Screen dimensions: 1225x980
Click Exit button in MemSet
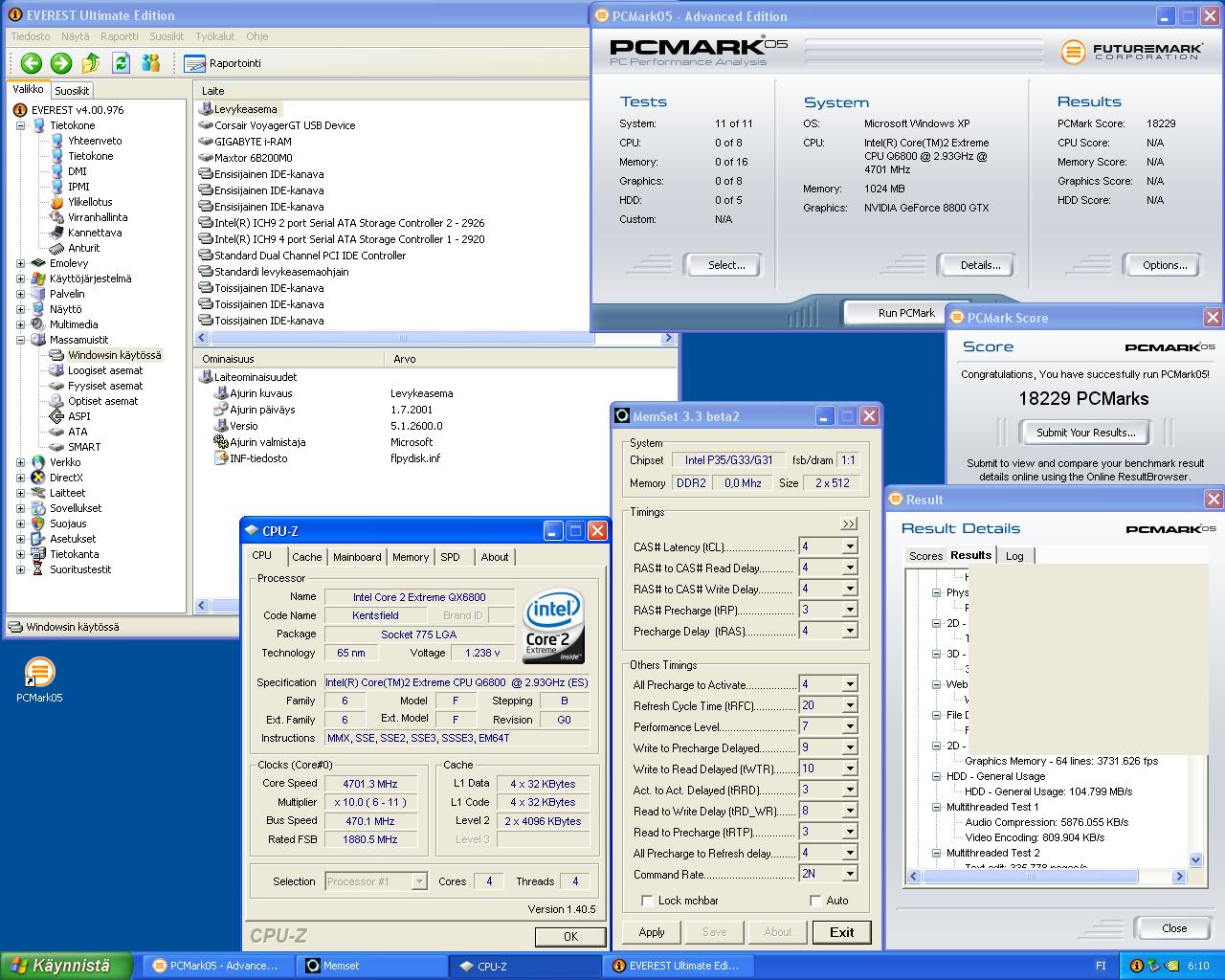click(842, 932)
